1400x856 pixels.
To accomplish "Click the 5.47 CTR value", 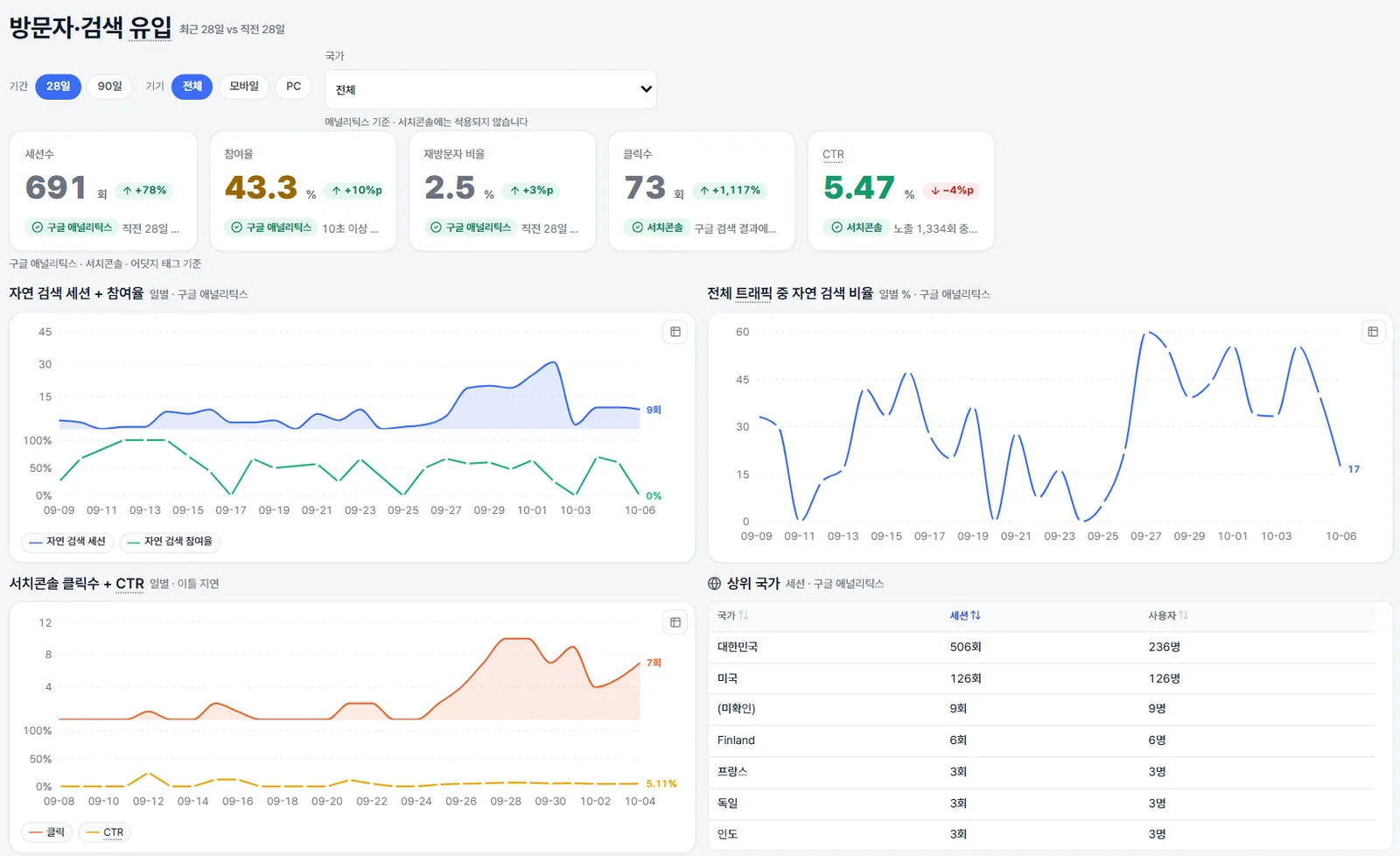I will point(858,187).
